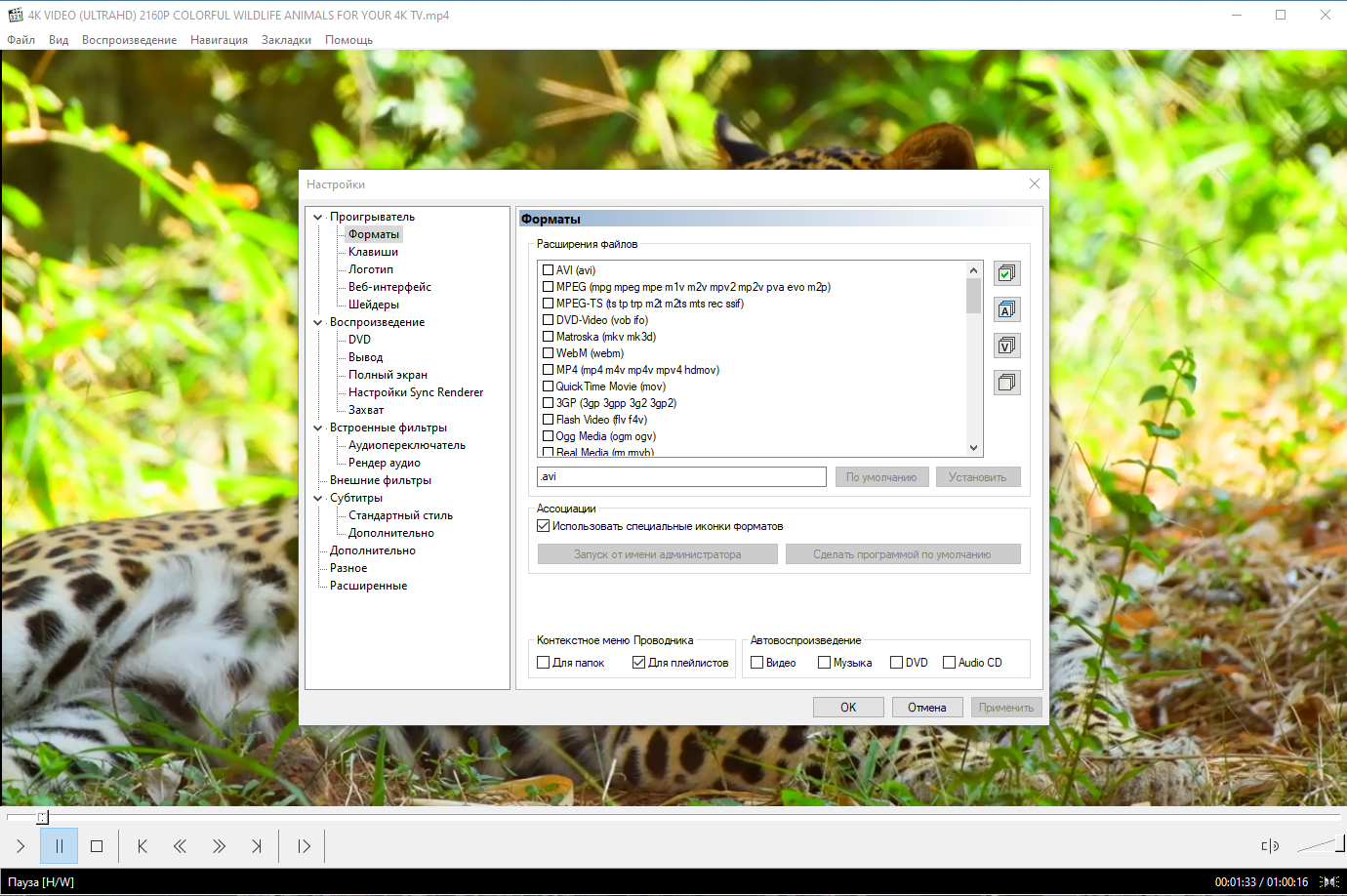The image size is (1347, 896).
Task: Click the Stop playback button
Action: tap(97, 846)
